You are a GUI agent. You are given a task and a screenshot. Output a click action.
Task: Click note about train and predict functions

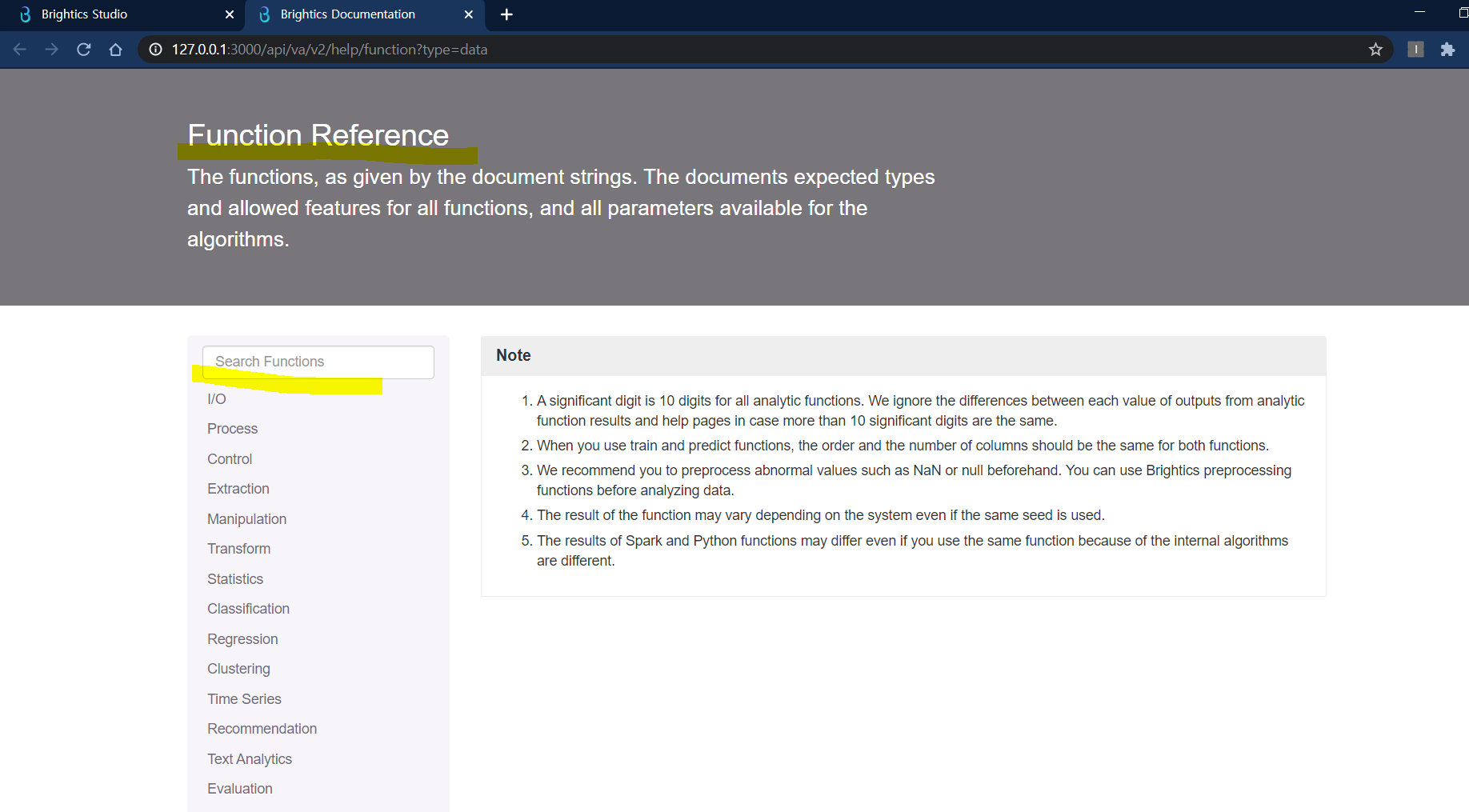click(903, 446)
